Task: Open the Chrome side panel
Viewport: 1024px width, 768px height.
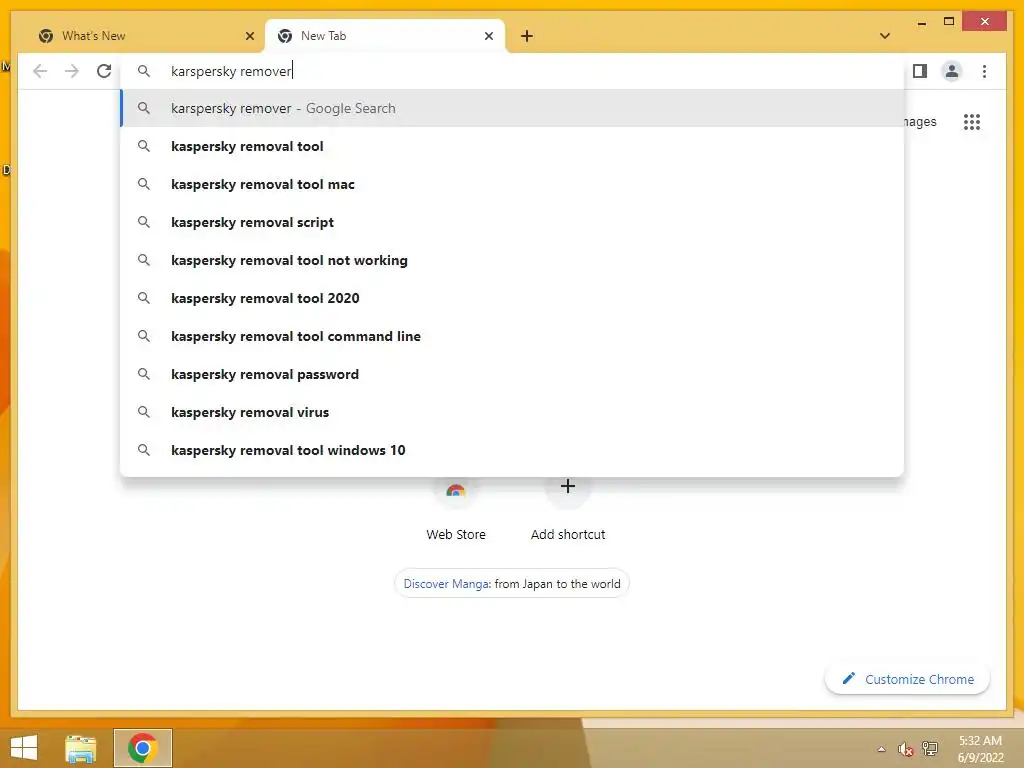Action: (920, 71)
